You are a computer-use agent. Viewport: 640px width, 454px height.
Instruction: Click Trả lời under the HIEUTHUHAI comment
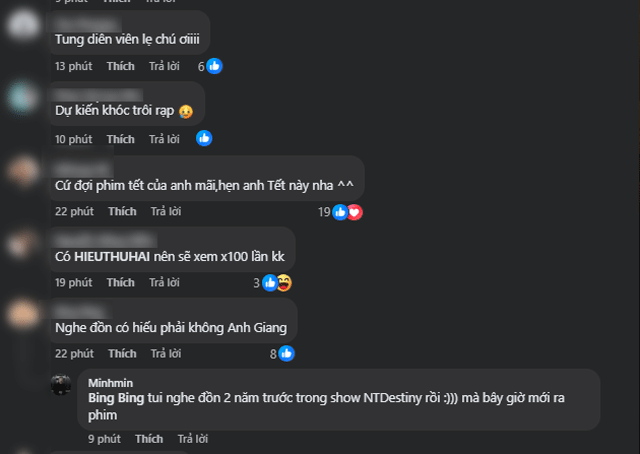tap(163, 283)
